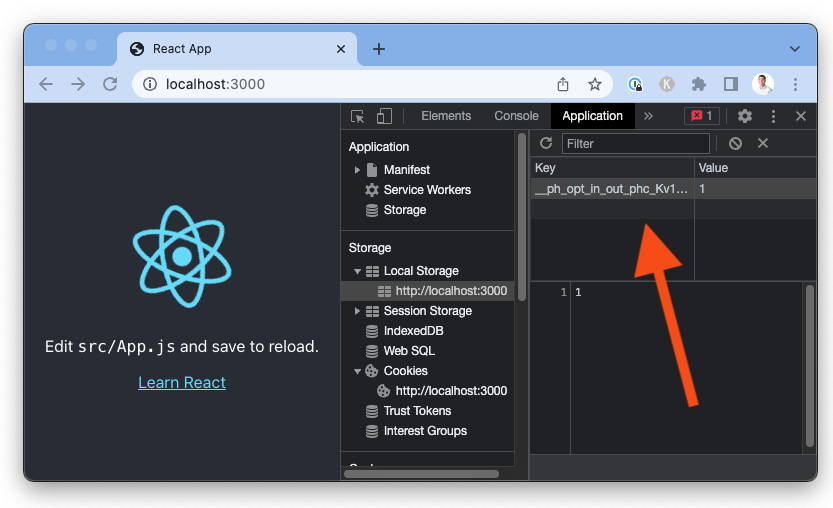Expand the Session Storage tree node
Screen dimensions: 833x508
[x=358, y=311]
